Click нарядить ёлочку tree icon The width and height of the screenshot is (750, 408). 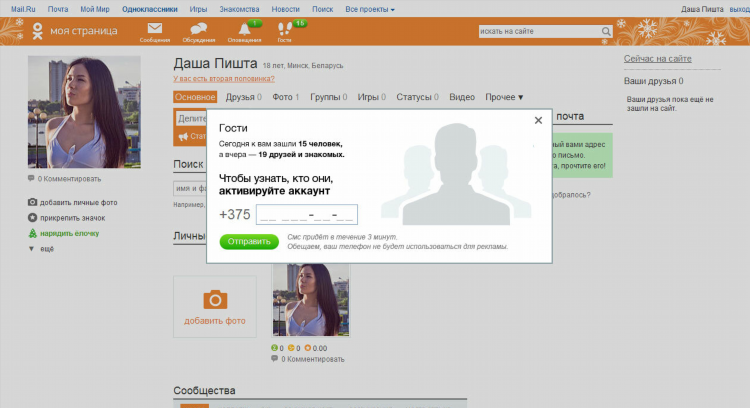32,233
